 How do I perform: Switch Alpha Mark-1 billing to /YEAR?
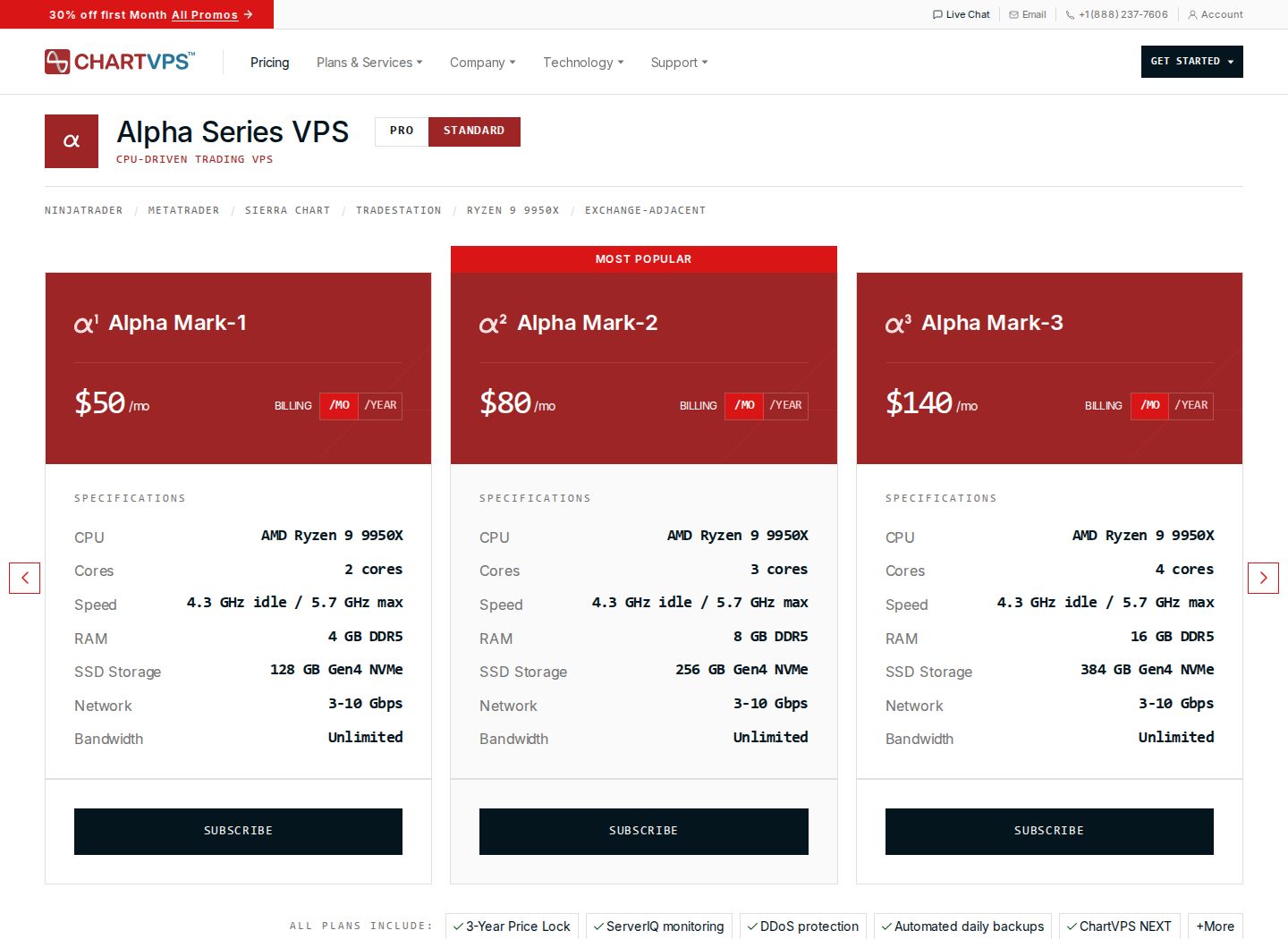(381, 406)
